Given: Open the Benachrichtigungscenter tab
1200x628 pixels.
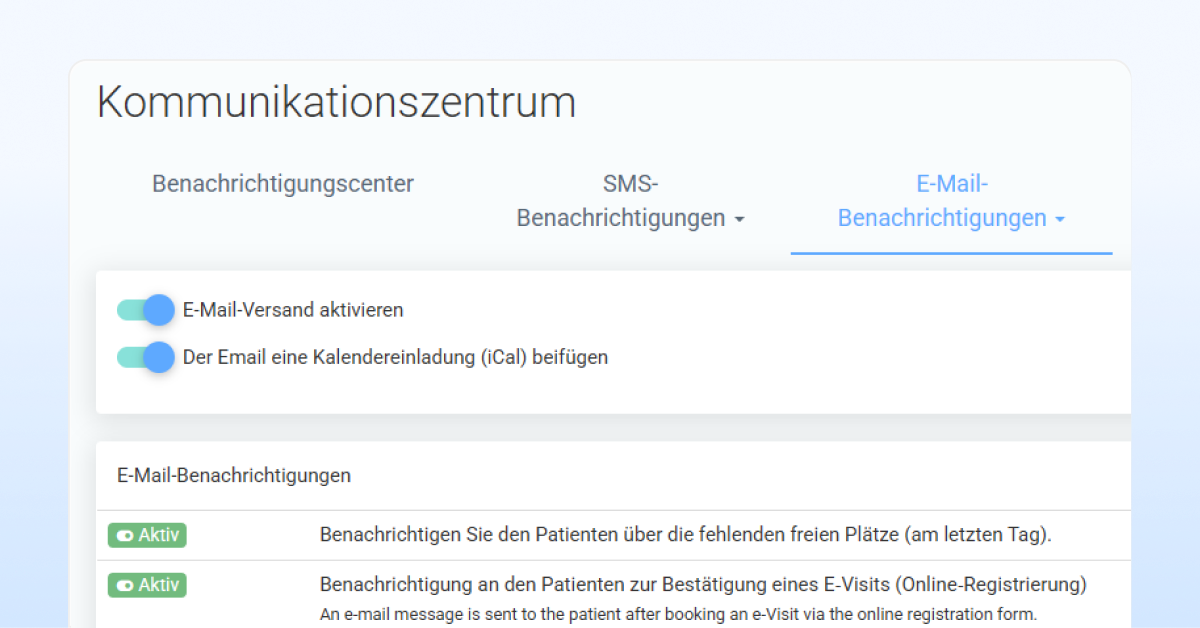Looking at the screenshot, I should tap(283, 184).
